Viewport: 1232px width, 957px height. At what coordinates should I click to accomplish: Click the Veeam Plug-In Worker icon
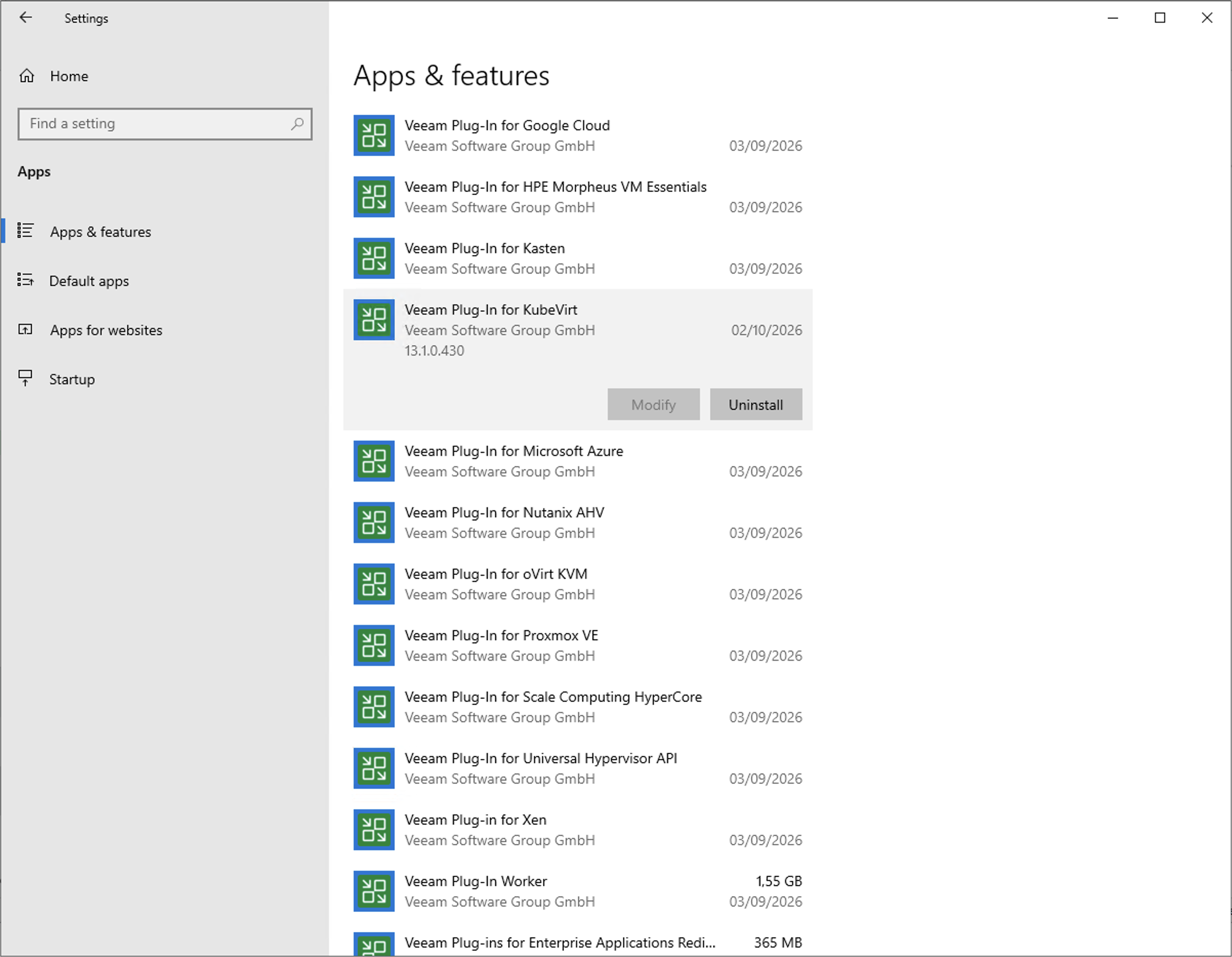point(374,891)
